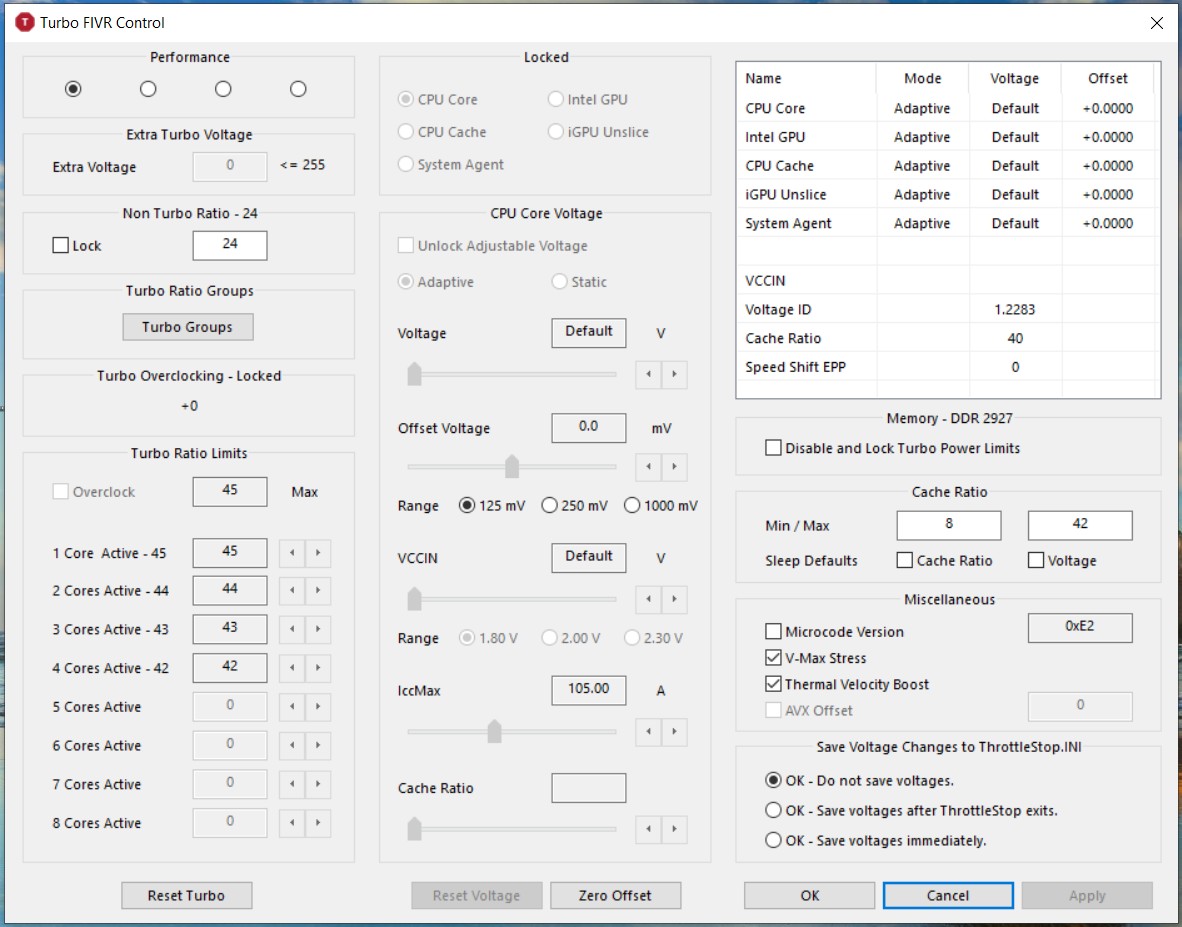Viewport: 1182px width, 927px height.
Task: Increase 4 Cores Active ratio with right arrow
Action: point(318,668)
